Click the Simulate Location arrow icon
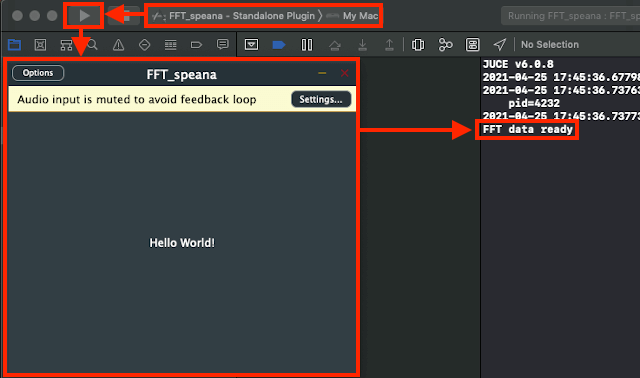Screen dimensions: 640x378 pos(500,44)
